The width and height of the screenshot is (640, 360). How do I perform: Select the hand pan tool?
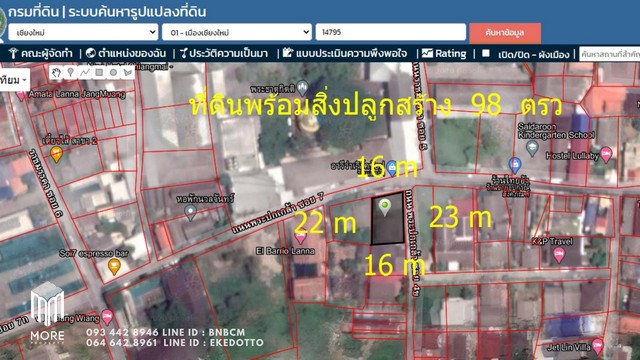56,73
